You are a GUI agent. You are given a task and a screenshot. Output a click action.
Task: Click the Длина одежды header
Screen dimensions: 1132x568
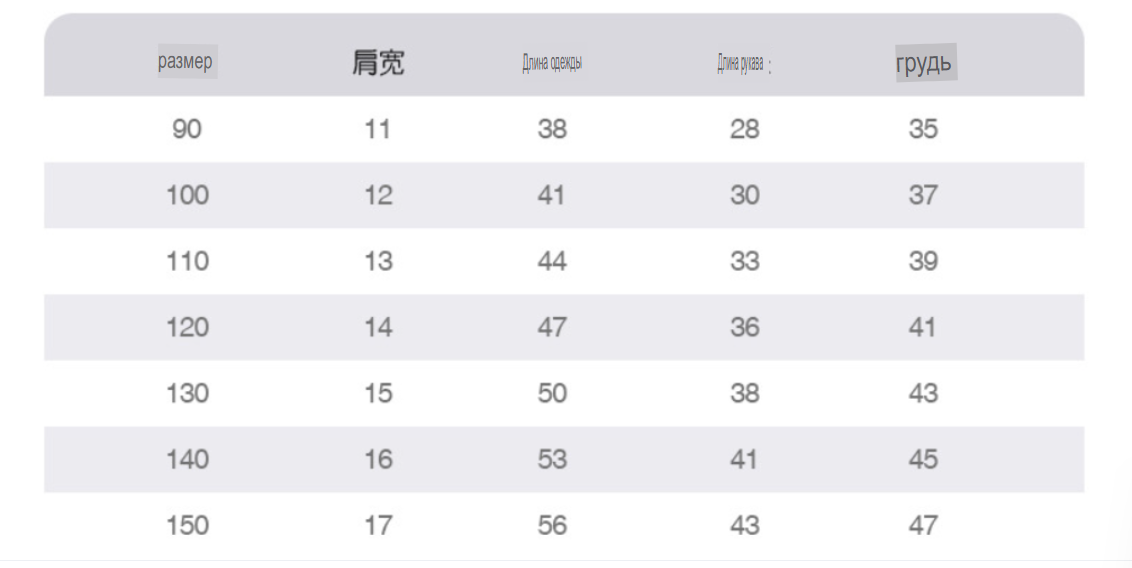pyautogui.click(x=552, y=63)
